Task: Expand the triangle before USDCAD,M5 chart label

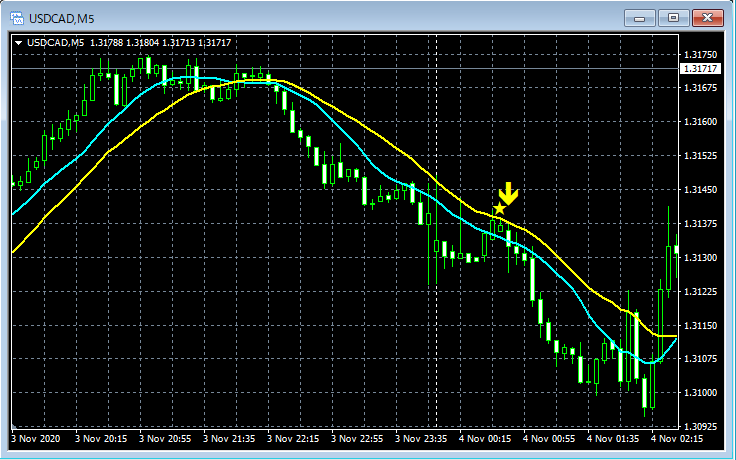Action: pos(19,43)
